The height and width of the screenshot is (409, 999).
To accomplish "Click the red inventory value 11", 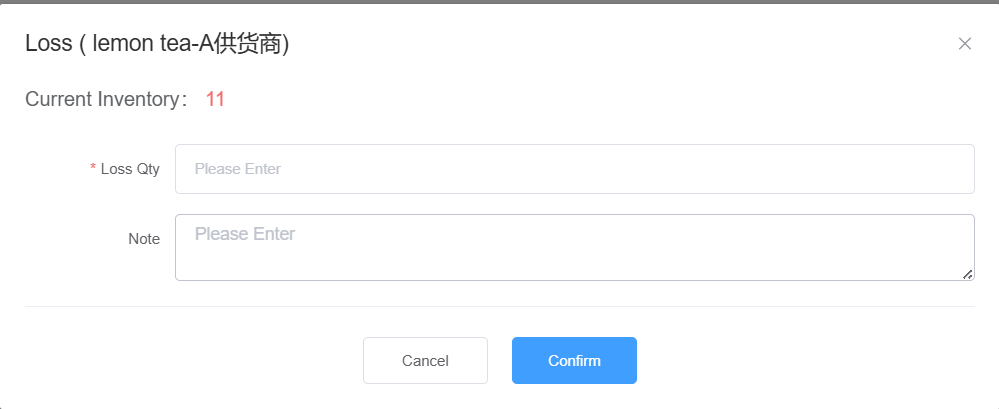I will (x=215, y=99).
